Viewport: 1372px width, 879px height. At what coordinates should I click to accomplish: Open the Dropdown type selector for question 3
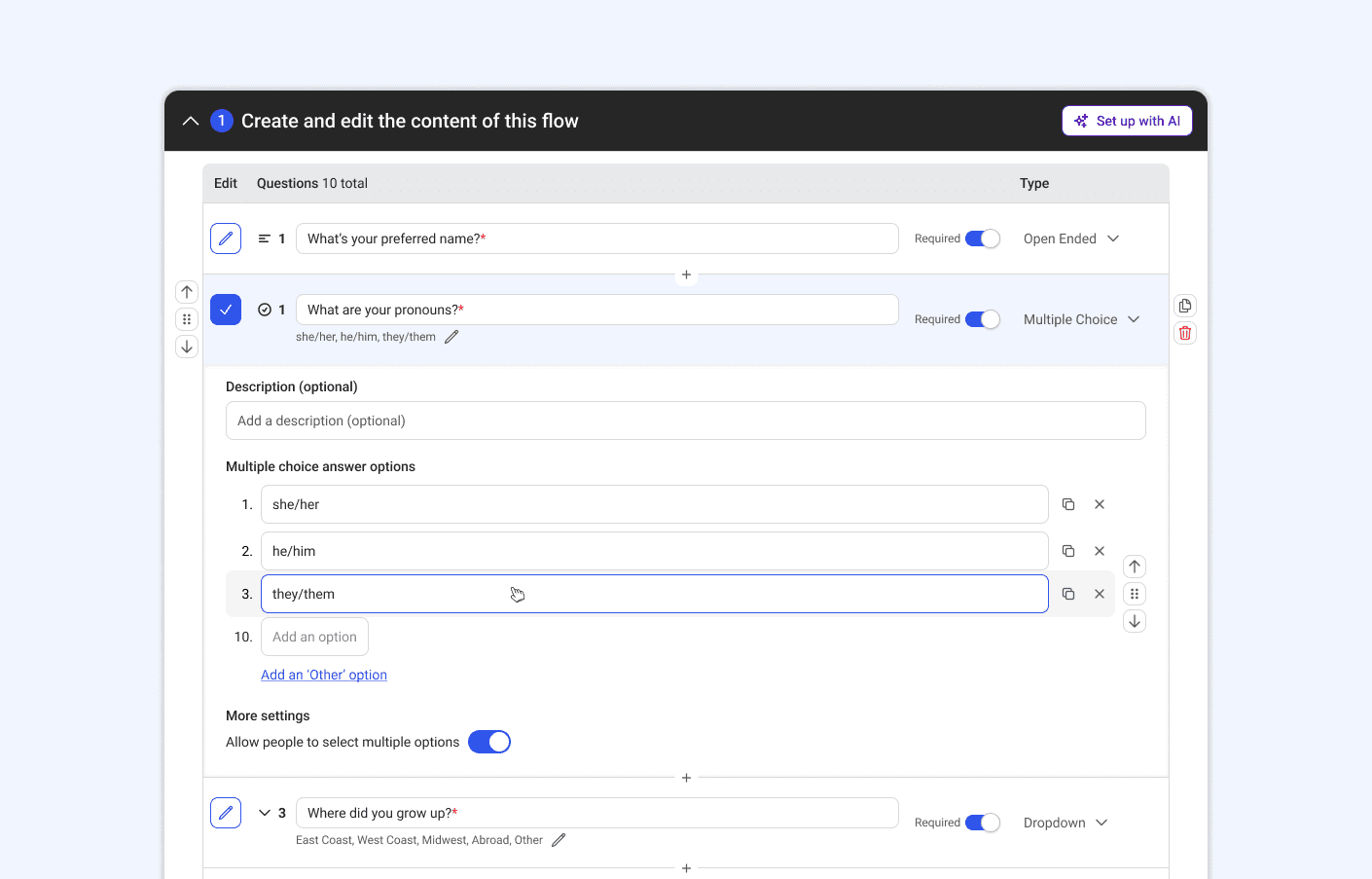1065,823
